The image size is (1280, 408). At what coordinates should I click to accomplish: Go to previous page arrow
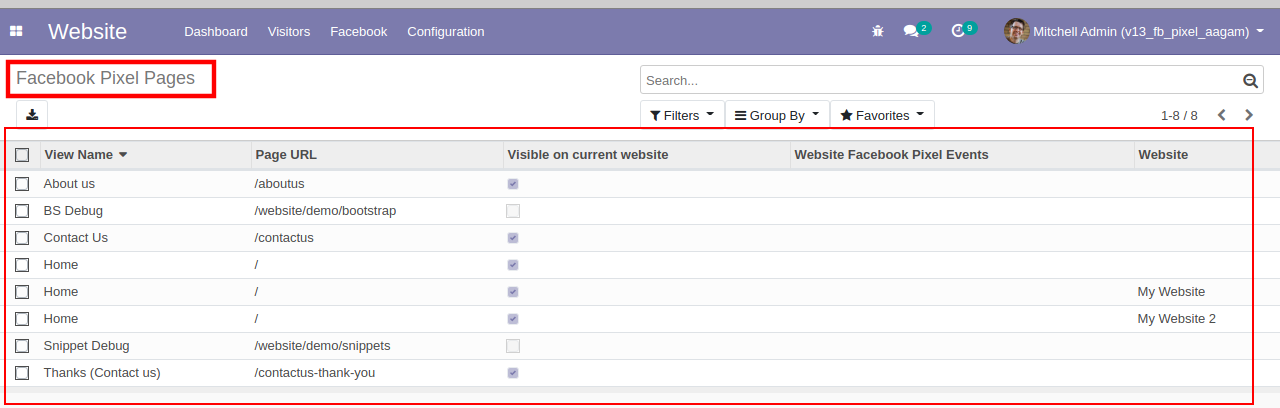point(1222,115)
